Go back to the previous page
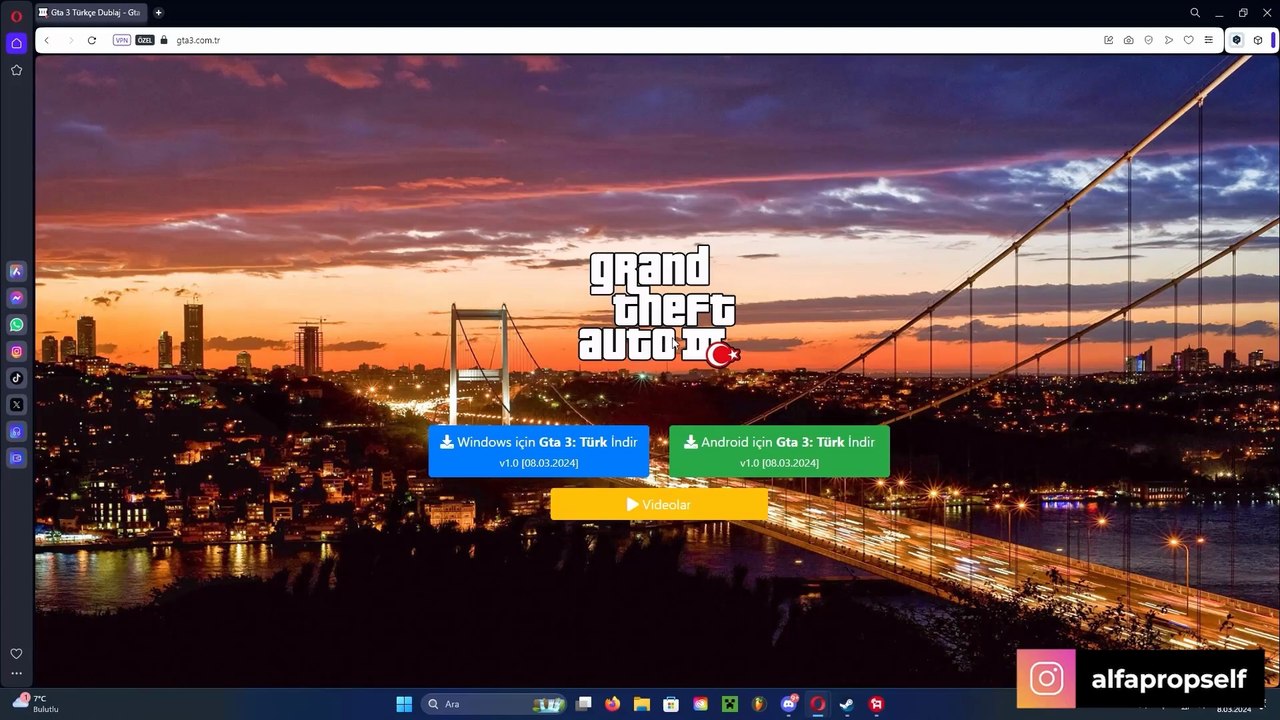The image size is (1280, 720). 46,40
